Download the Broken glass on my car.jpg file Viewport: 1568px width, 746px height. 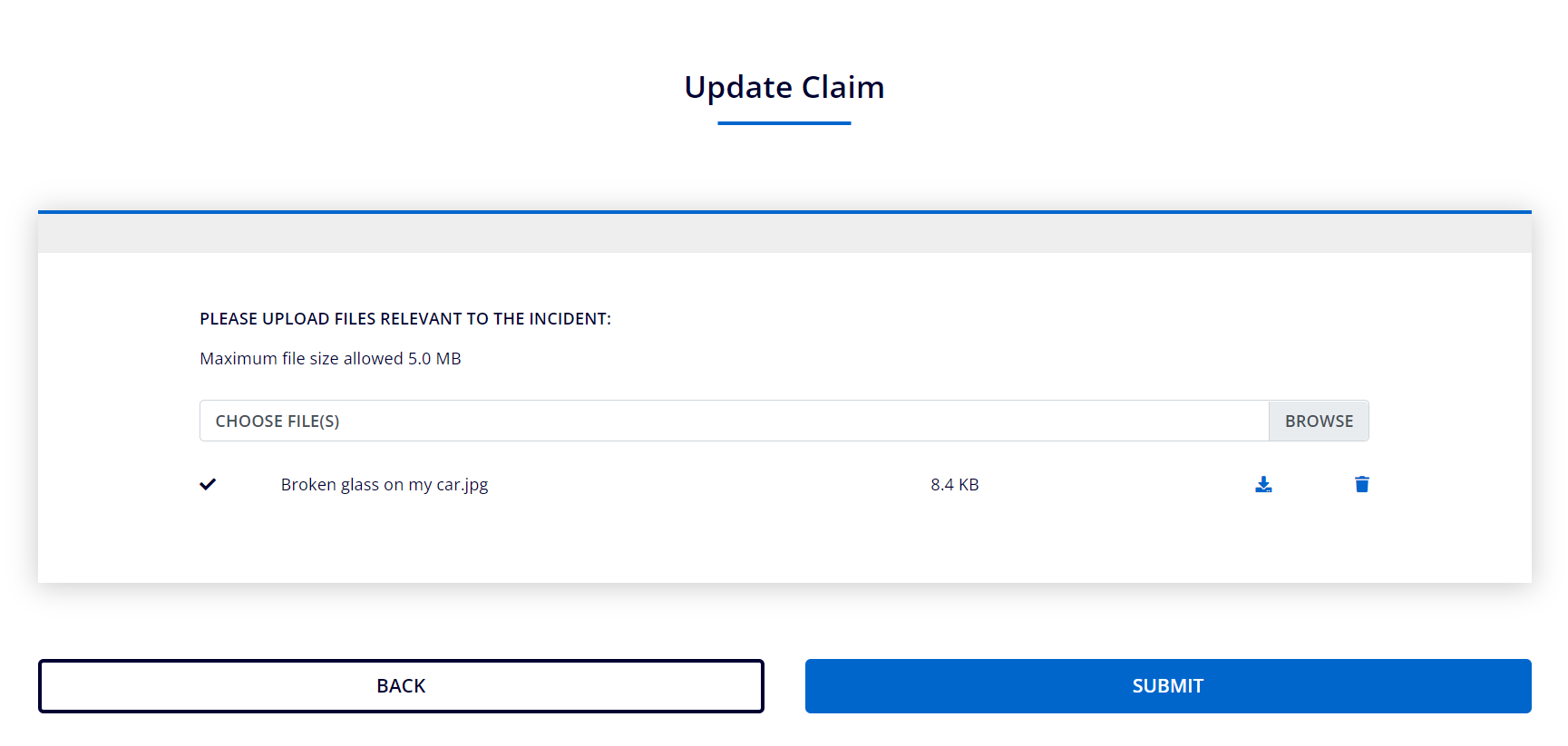tap(1263, 485)
